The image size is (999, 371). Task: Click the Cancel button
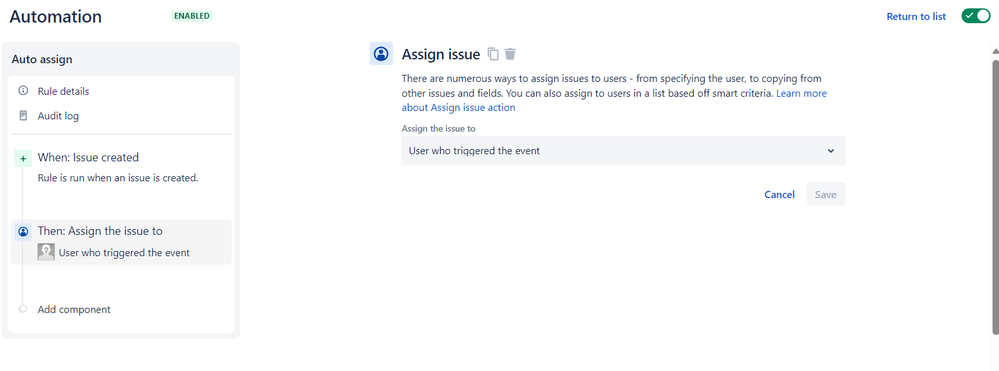click(779, 194)
